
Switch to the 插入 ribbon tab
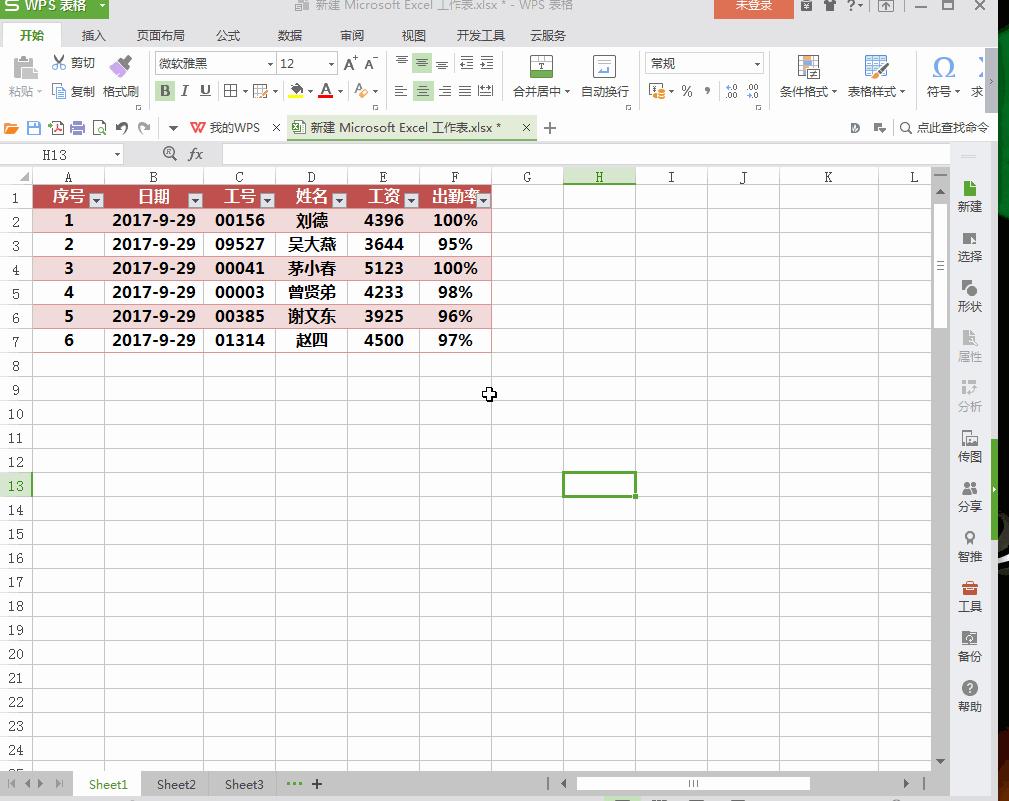[x=93, y=35]
